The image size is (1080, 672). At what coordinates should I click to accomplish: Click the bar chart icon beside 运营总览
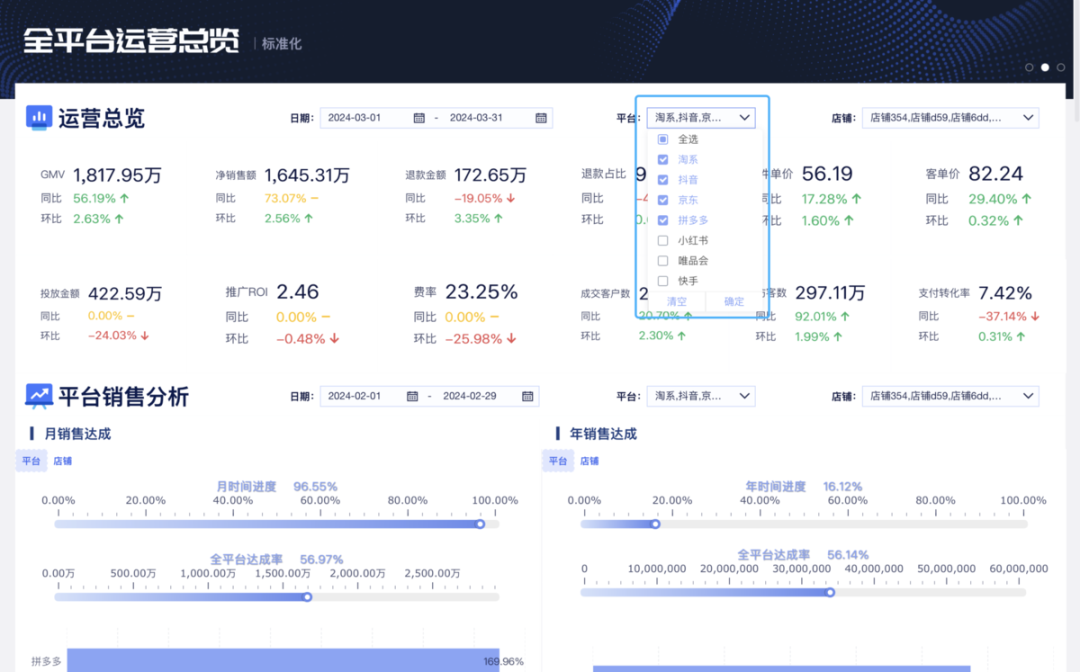click(38, 117)
